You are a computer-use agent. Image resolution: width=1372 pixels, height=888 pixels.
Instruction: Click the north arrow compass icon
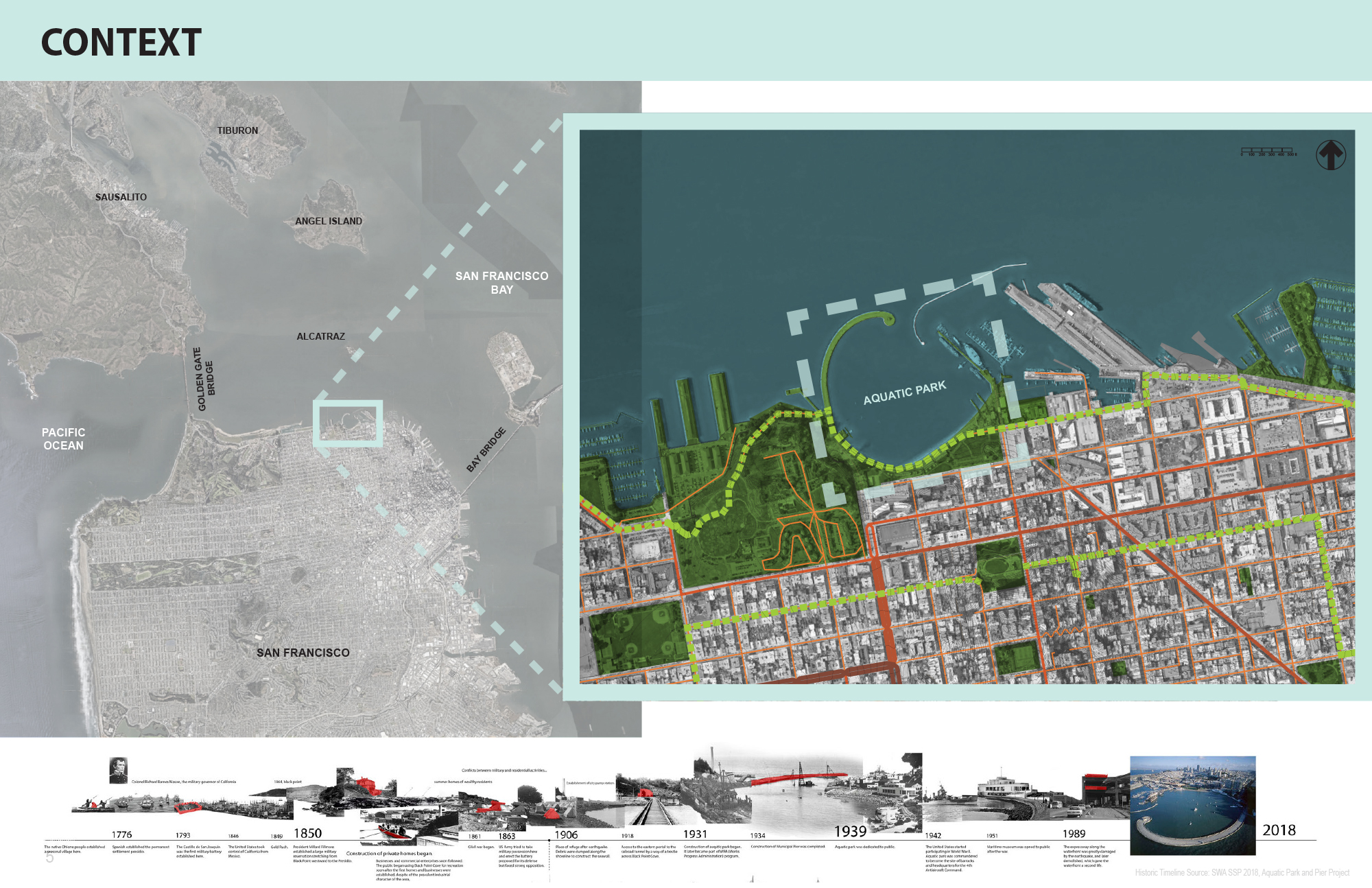(x=1330, y=155)
